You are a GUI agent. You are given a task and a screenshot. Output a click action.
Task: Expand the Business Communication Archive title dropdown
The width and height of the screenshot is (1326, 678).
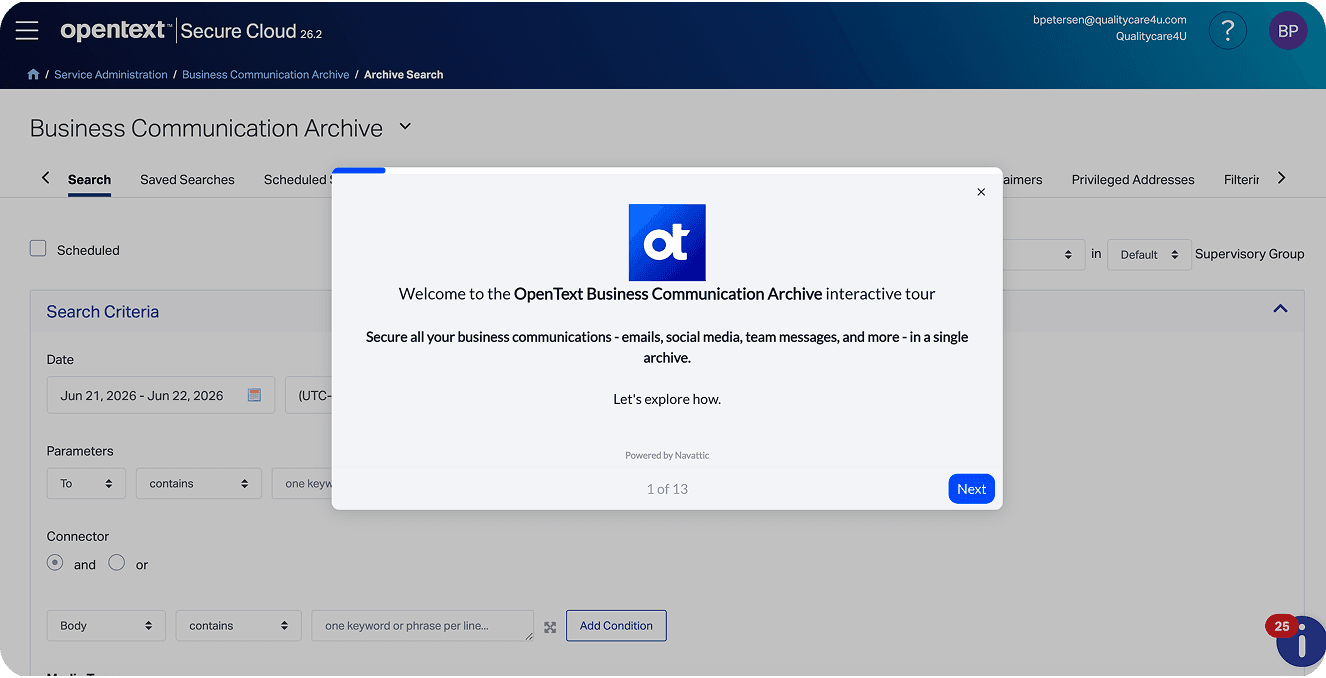coord(405,127)
